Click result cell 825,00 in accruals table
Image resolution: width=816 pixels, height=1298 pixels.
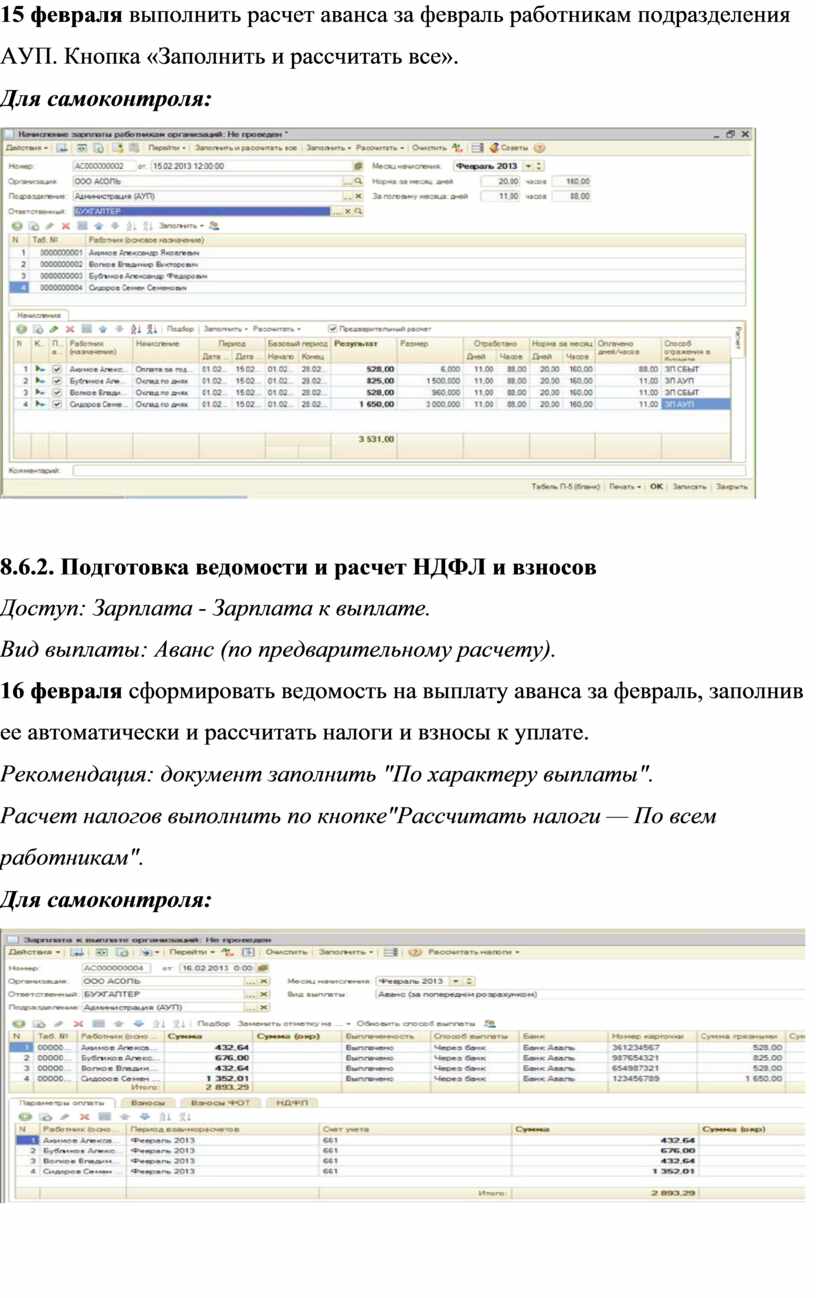pos(364,381)
